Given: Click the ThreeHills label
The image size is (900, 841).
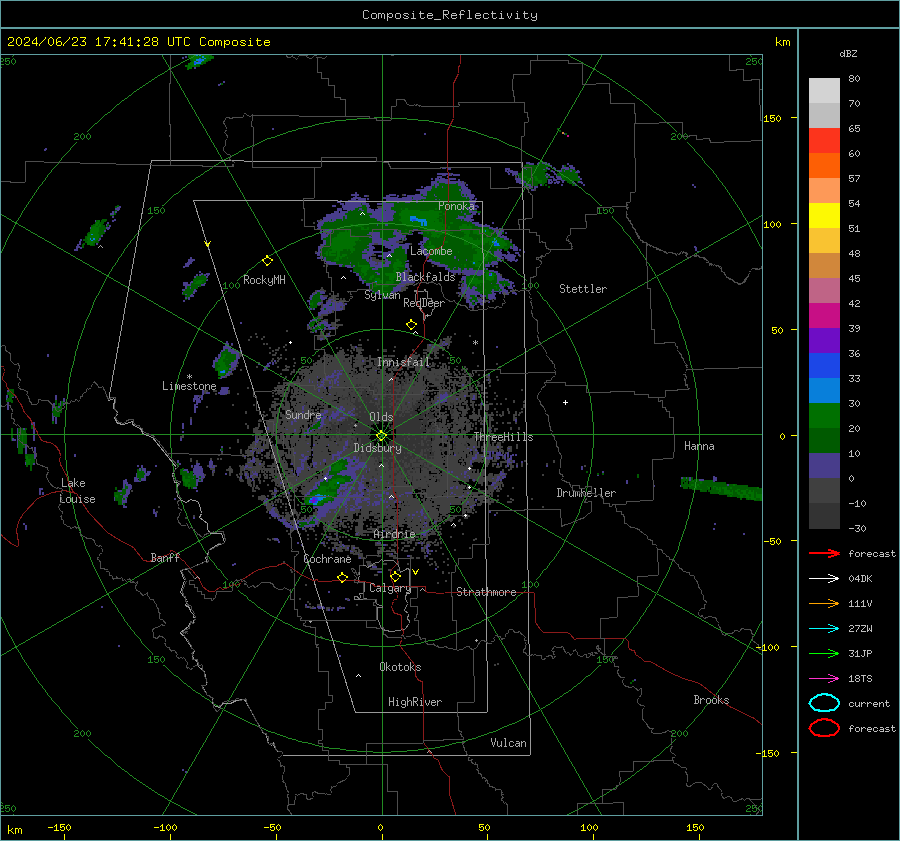Looking at the screenshot, I should pos(503,437).
